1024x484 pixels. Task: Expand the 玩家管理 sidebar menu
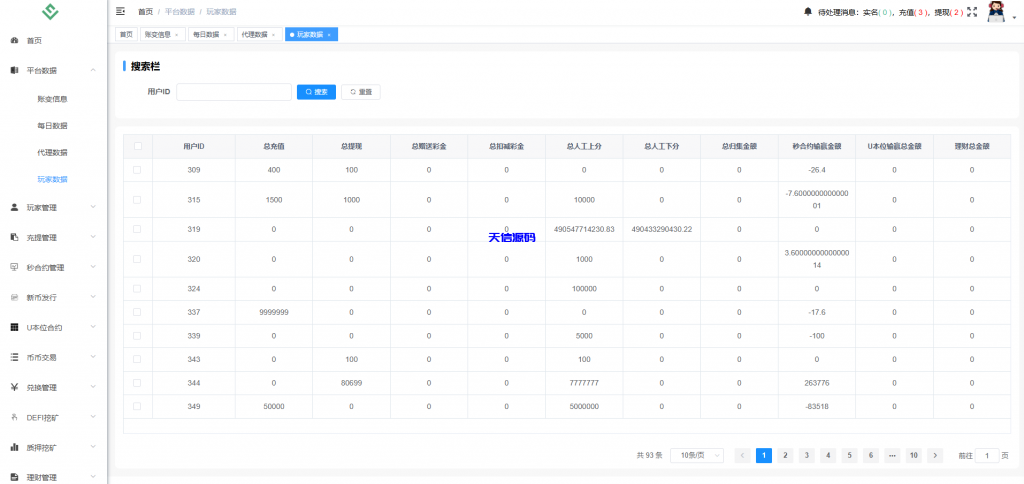[93, 207]
